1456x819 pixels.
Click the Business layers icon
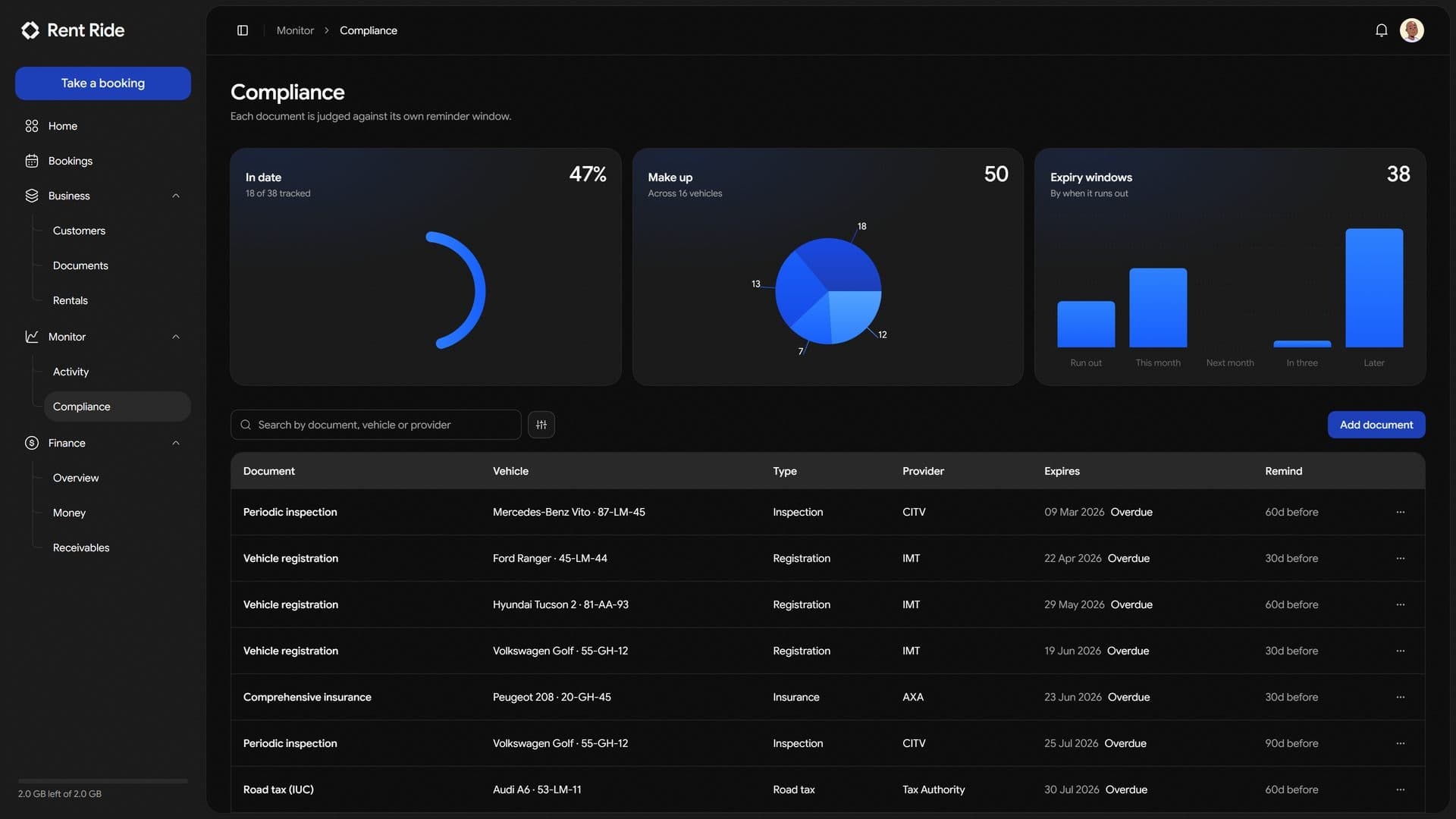(32, 196)
